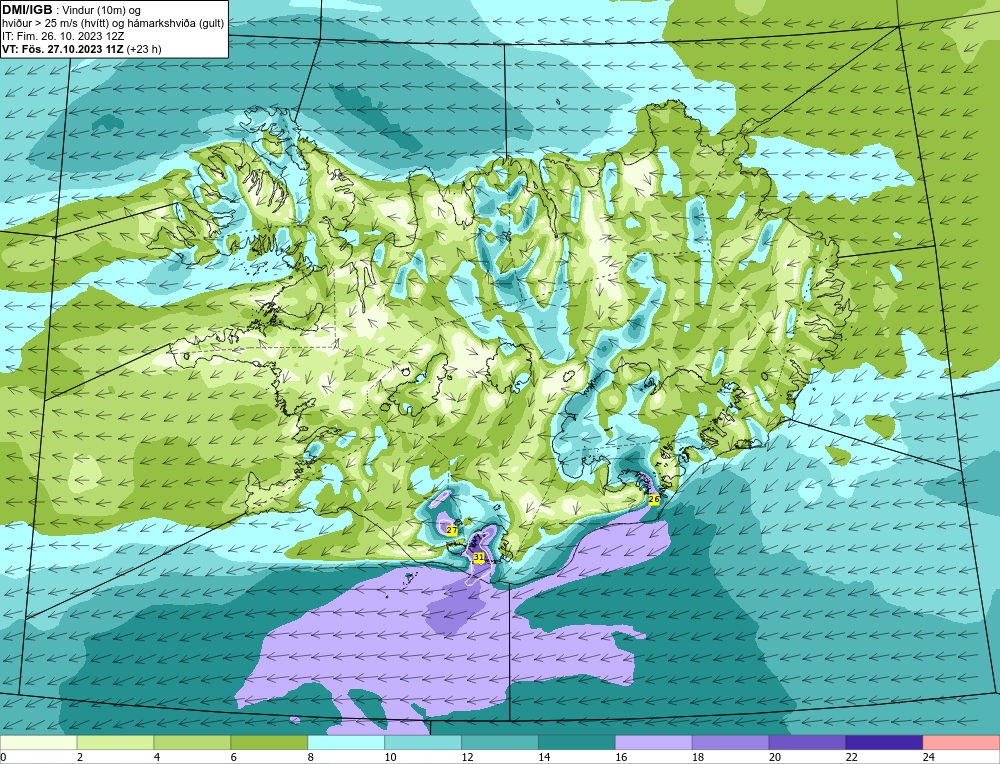Image resolution: width=1000 pixels, height=764 pixels.
Task: Select the dark indigo 22–24 m/s legend swatch
Action: click(x=884, y=743)
